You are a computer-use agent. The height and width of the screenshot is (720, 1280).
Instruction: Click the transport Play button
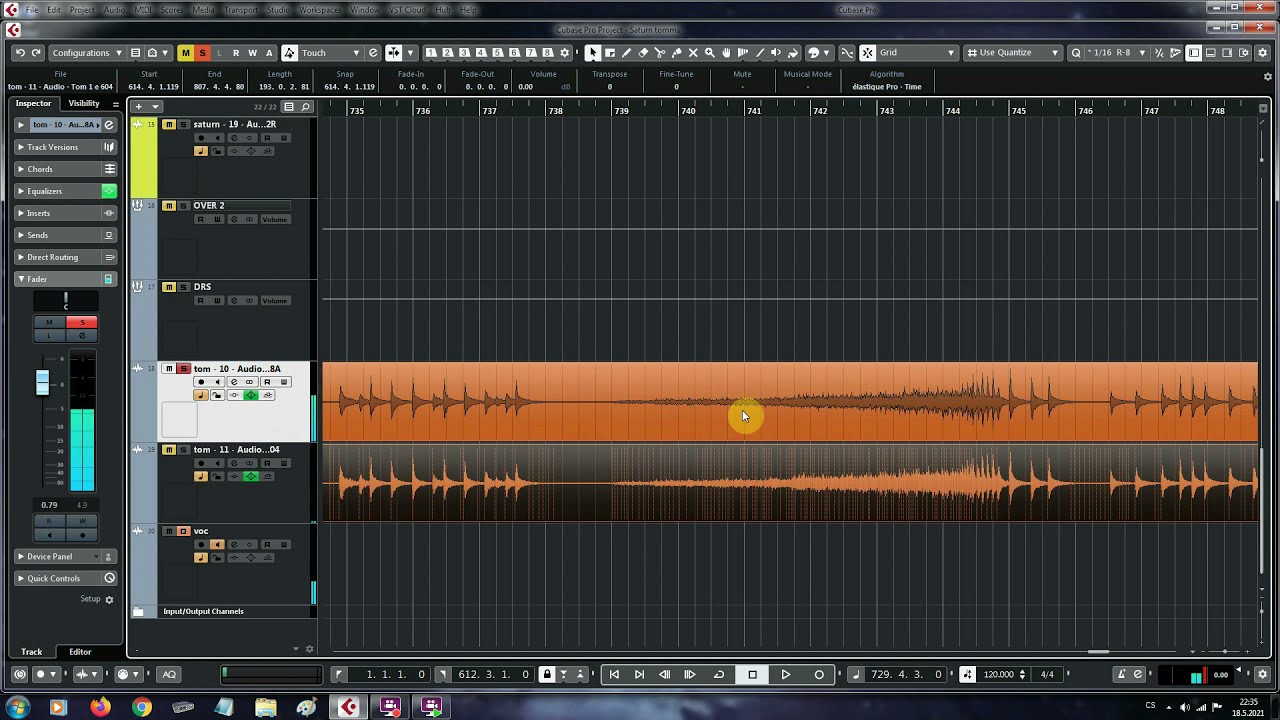click(785, 674)
